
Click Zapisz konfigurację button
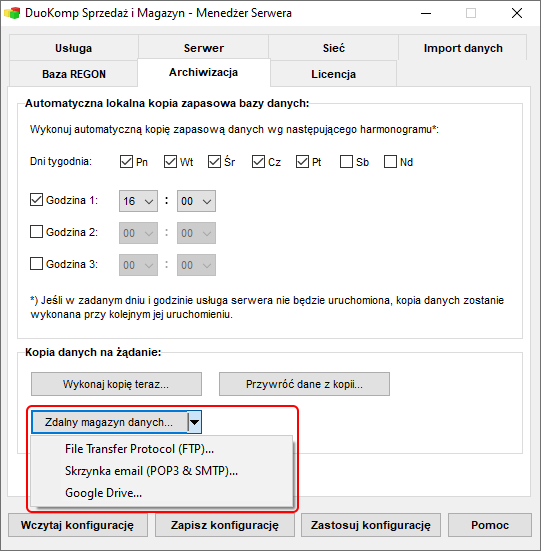[225, 525]
